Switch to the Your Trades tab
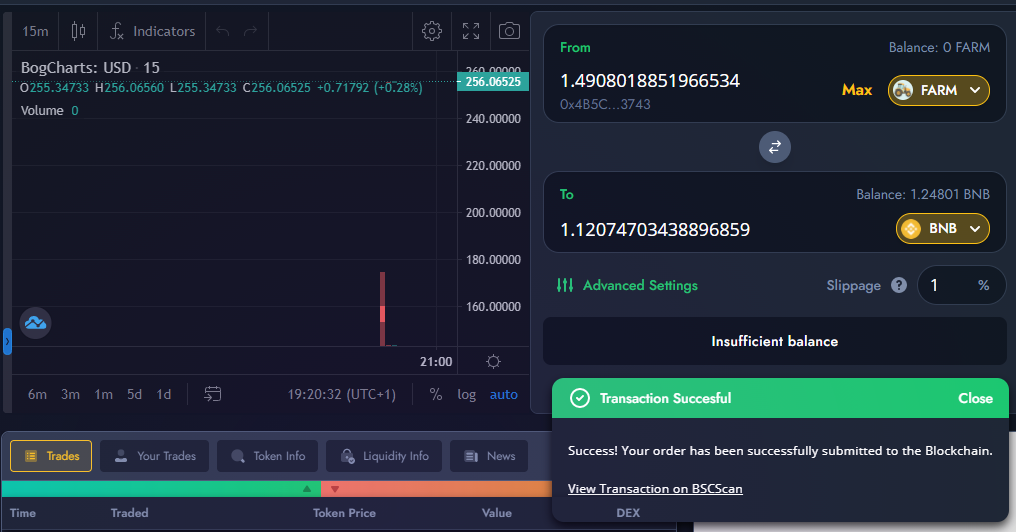 pos(154,456)
